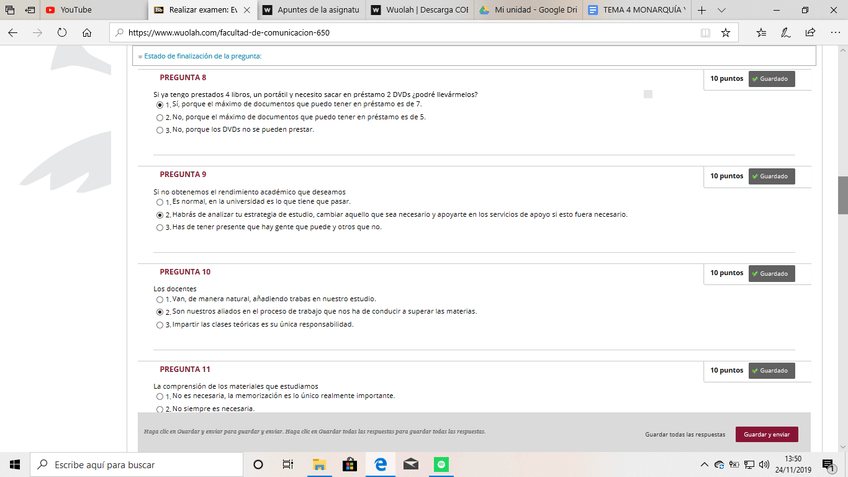Go to the browser home page
The height and width of the screenshot is (477, 848).
87,32
